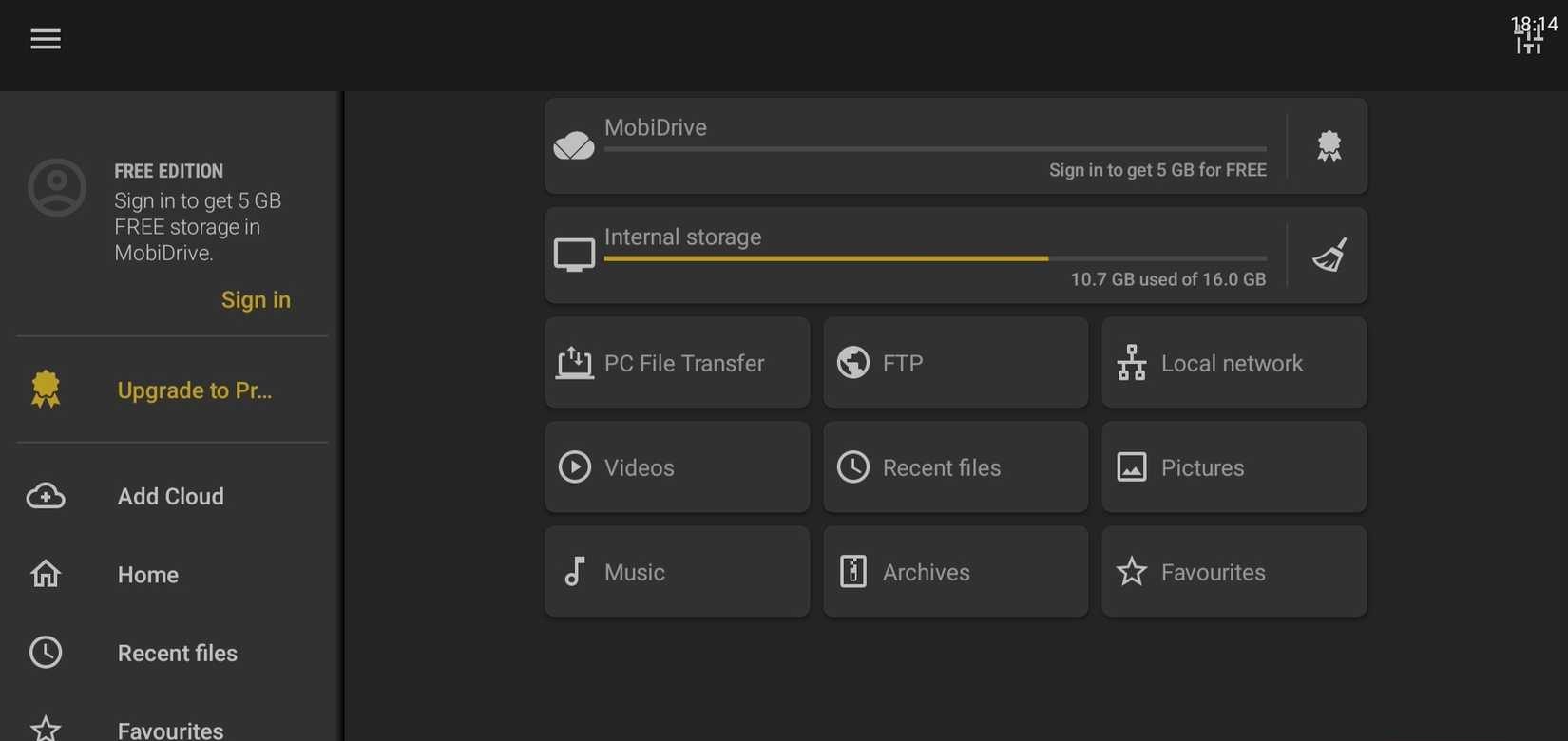Image resolution: width=1568 pixels, height=741 pixels.
Task: Click the PC File Transfer upload icon
Action: point(574,363)
